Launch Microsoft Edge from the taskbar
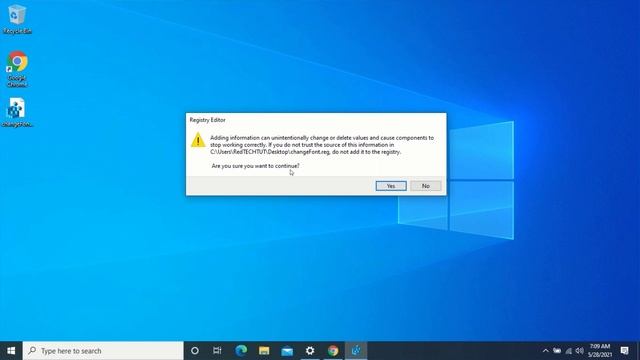 pos(241,351)
